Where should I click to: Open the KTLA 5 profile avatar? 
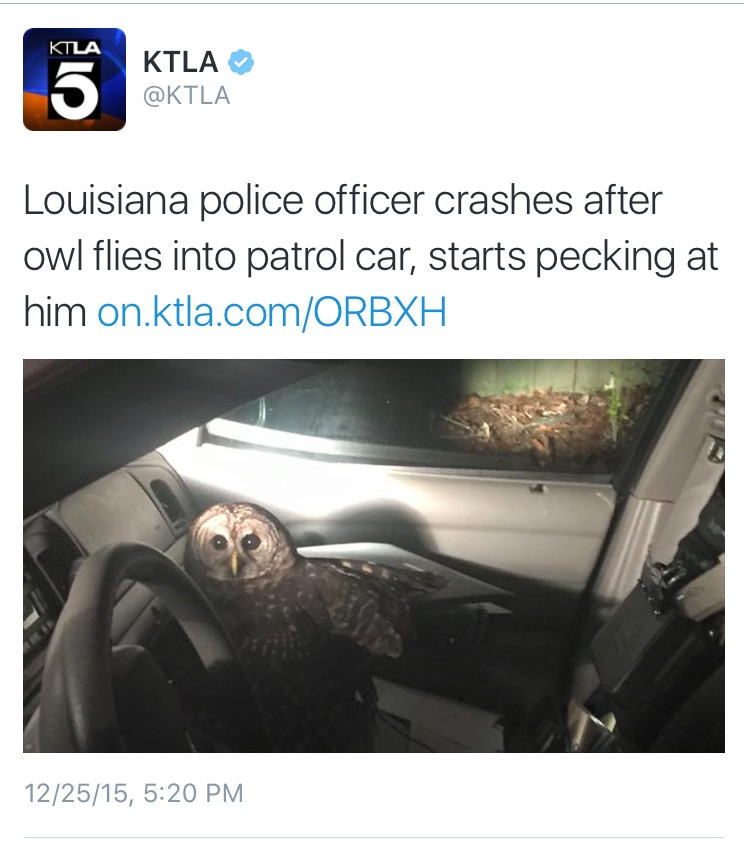(x=74, y=79)
